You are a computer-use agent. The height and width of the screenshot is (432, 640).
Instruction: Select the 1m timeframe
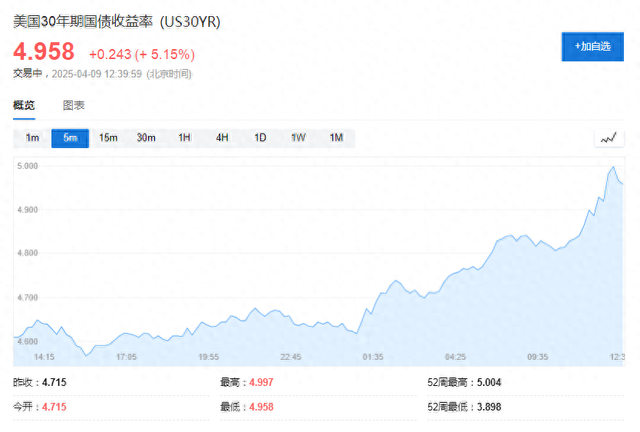[32, 138]
